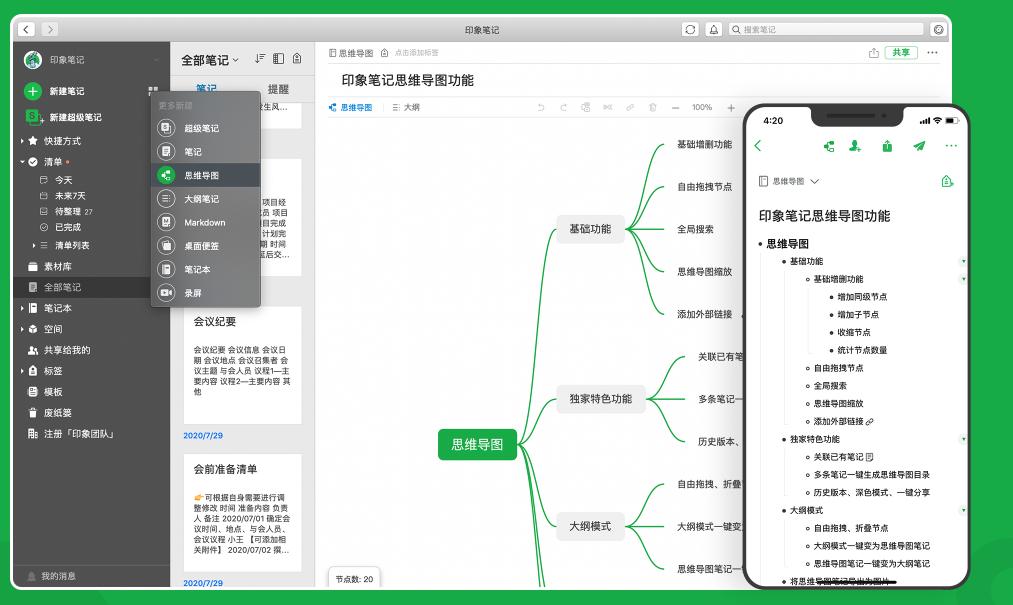Collapse the 清单 section
Viewport: 1013px width, 605px height.
click(x=22, y=162)
